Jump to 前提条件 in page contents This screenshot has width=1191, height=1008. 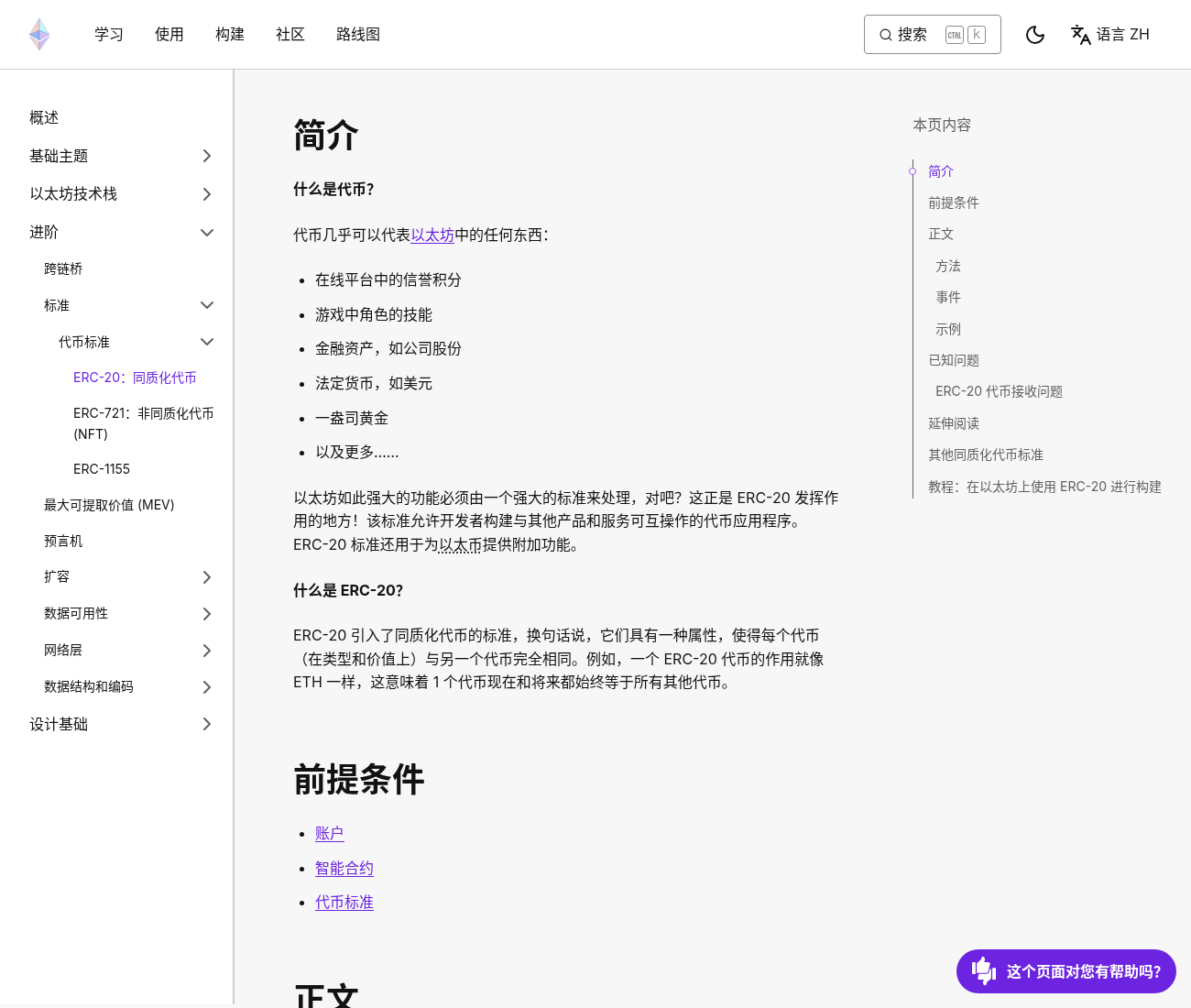(x=954, y=203)
